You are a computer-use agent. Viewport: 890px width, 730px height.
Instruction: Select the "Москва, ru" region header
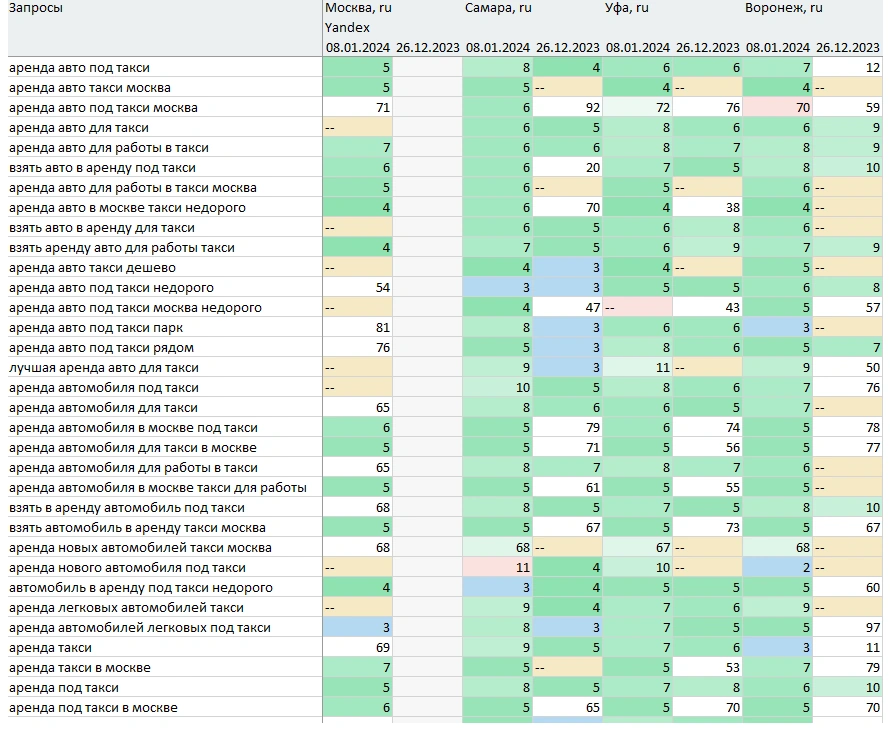tap(358, 8)
